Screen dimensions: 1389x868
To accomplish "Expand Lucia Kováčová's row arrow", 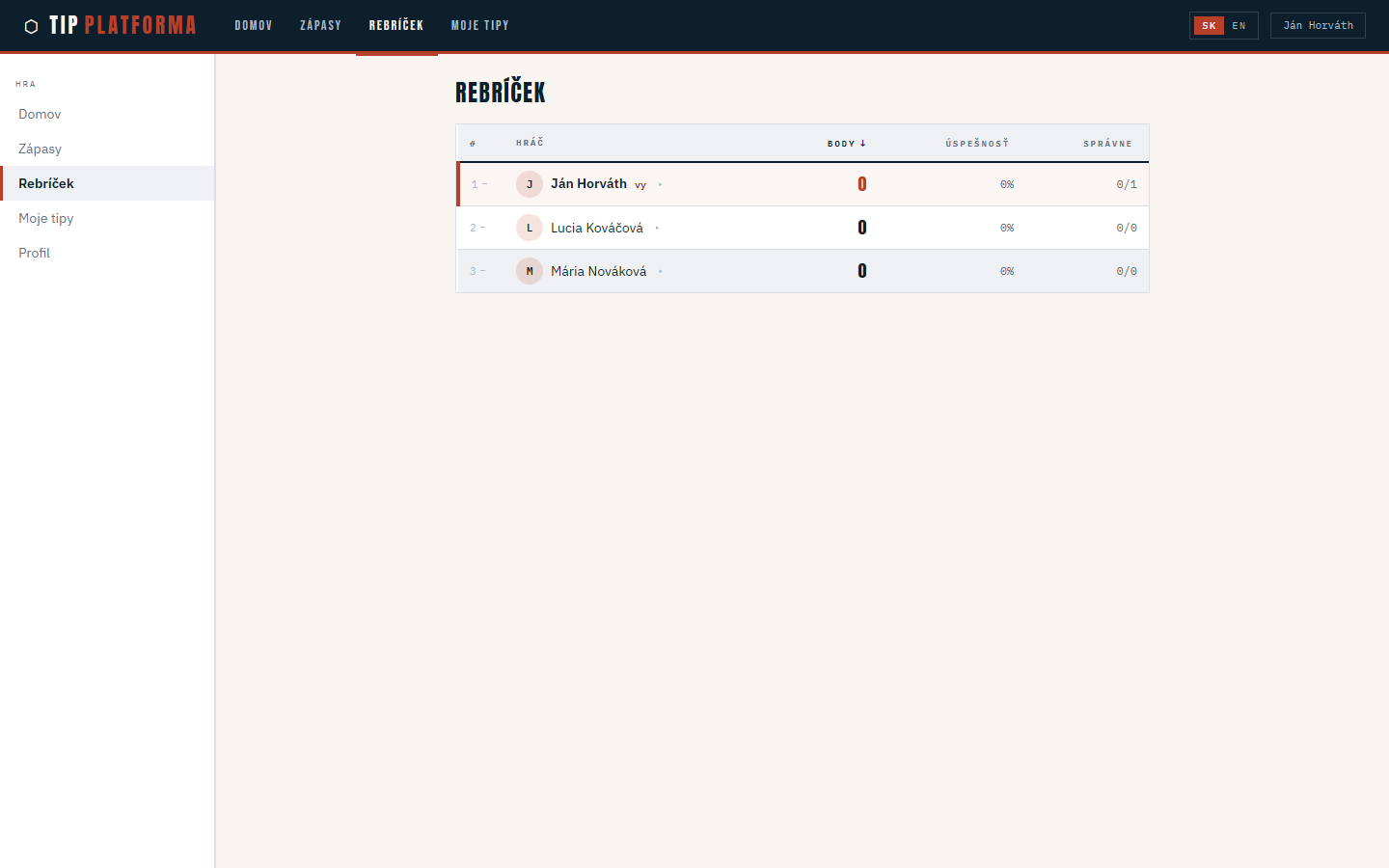I will pyautogui.click(x=657, y=228).
